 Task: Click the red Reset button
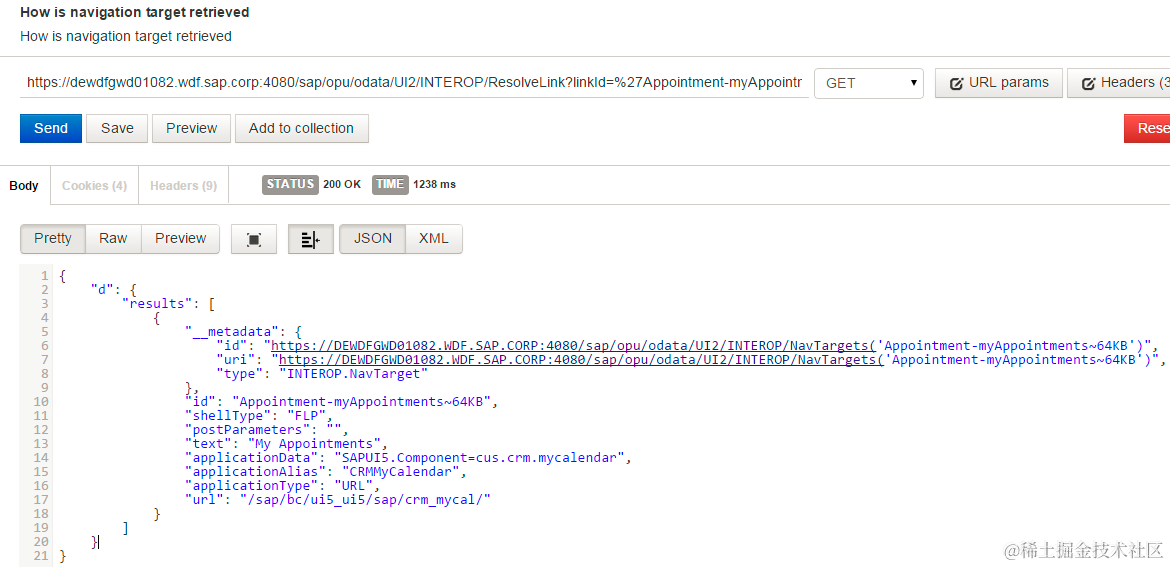click(x=1148, y=128)
